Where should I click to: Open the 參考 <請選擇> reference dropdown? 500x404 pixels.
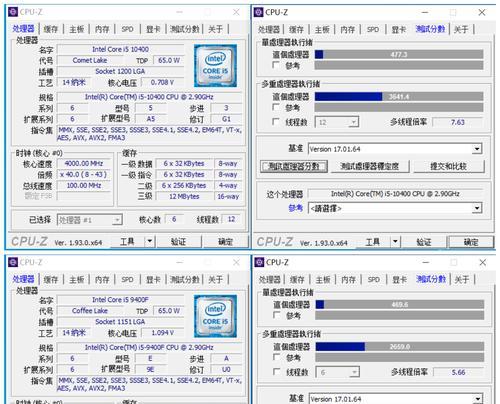(395, 208)
